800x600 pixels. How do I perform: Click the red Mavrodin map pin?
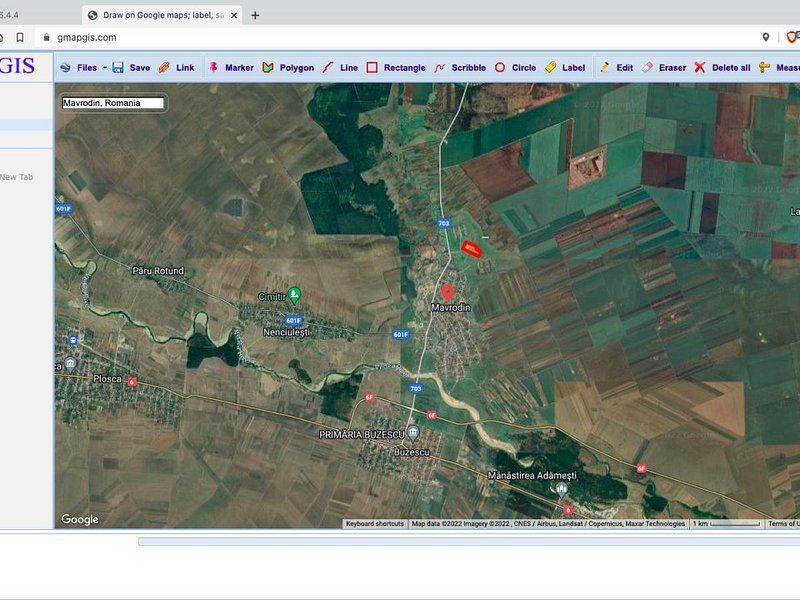click(449, 292)
